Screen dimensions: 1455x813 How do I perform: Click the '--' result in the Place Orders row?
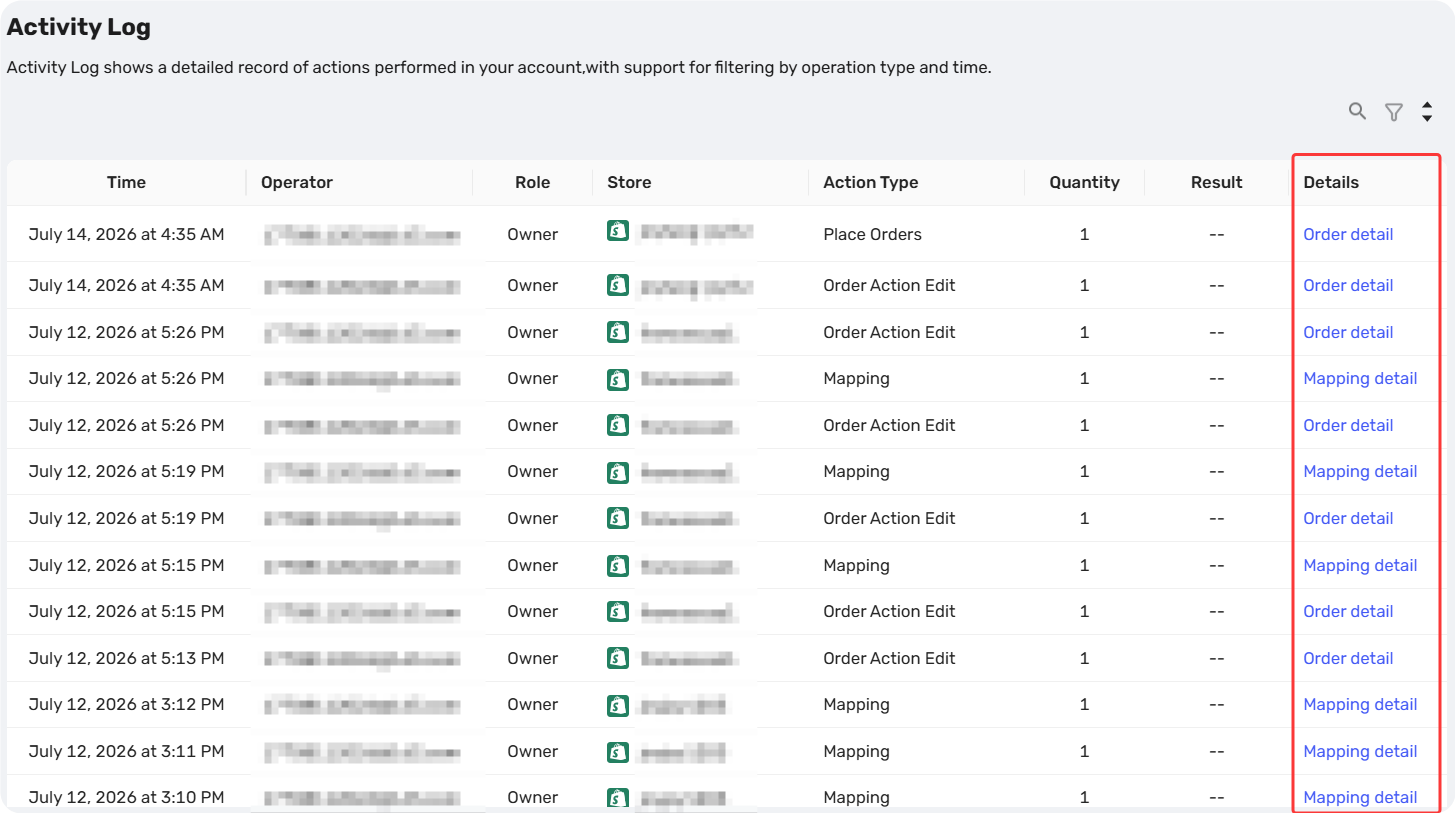point(1216,234)
